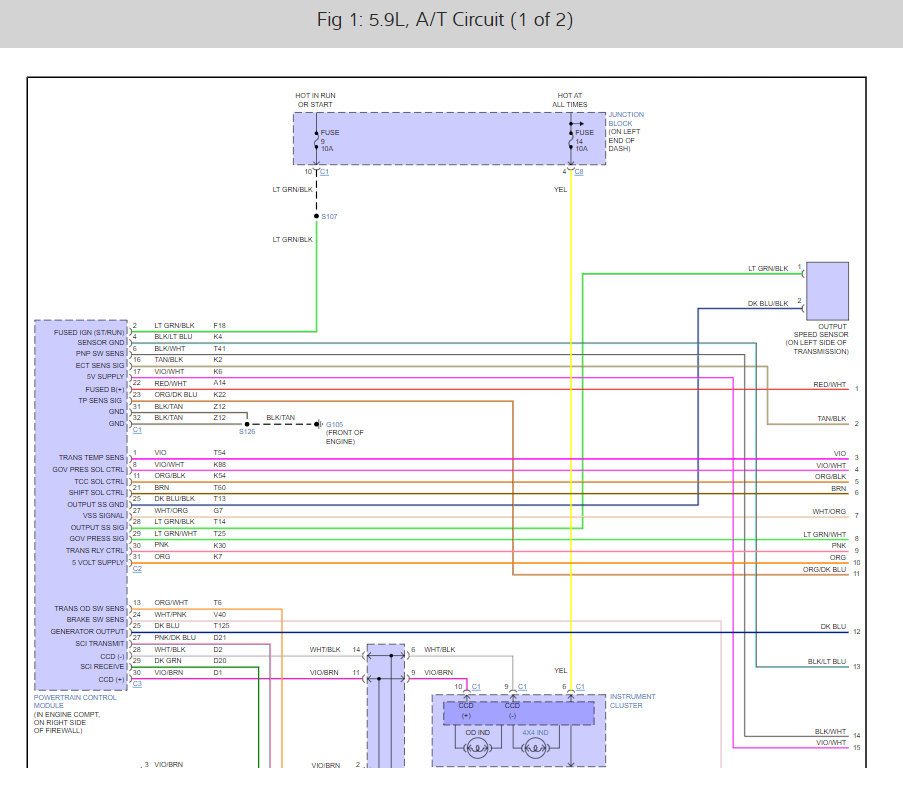Click the 'GOV PRES SOL CTRL' pin label

[x=88, y=469]
